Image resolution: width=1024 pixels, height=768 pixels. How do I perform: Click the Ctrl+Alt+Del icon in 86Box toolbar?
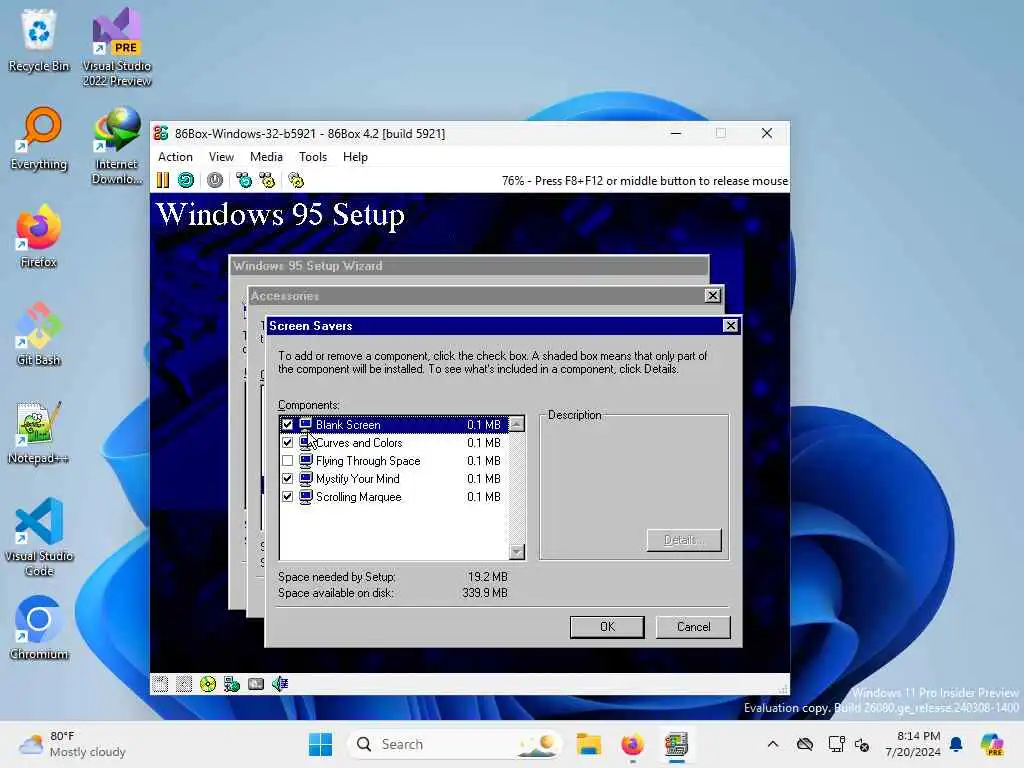244,180
